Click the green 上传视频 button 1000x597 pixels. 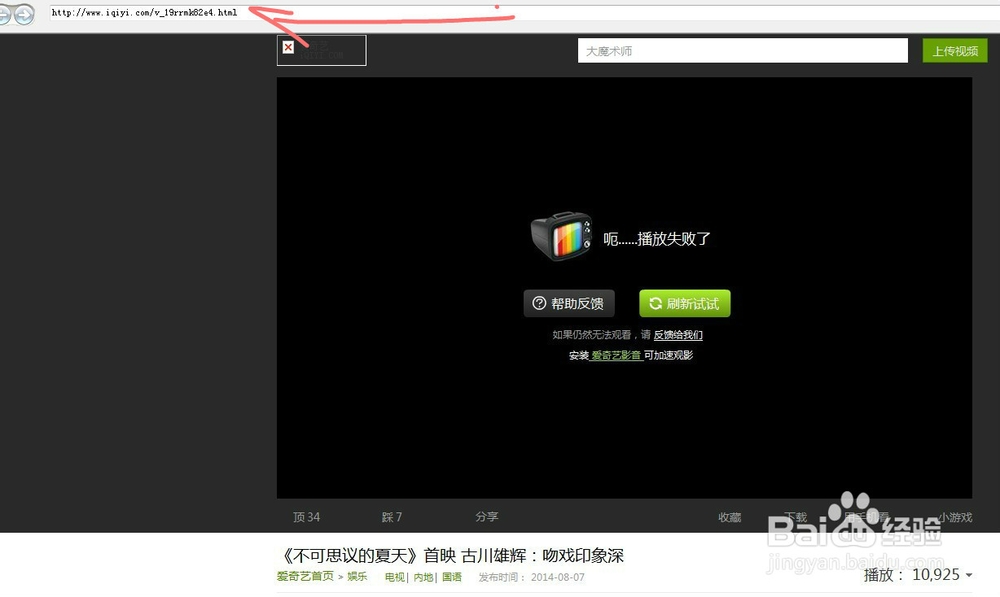point(954,49)
